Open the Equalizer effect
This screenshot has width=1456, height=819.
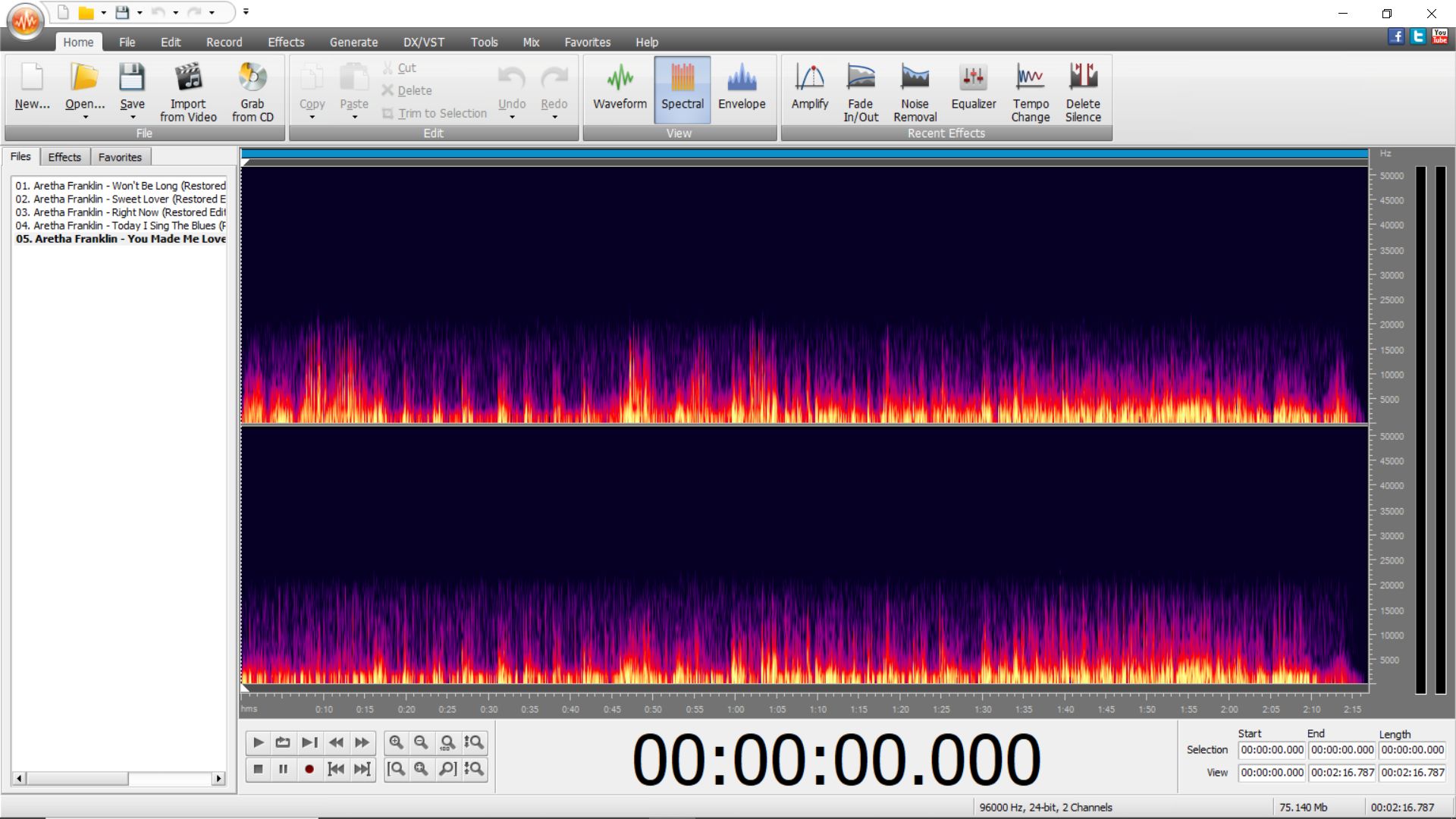click(x=973, y=89)
